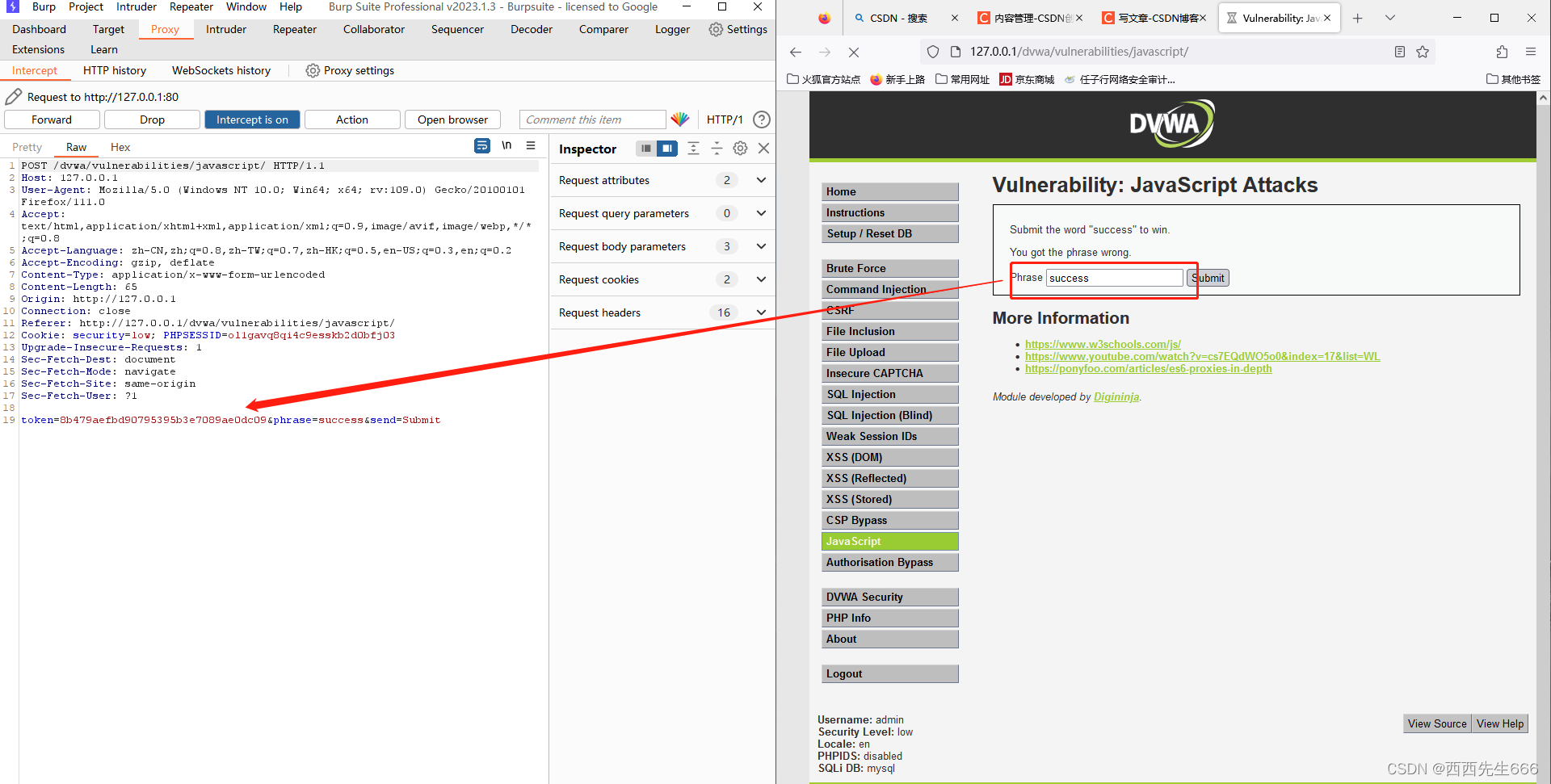Open Inspector settings gear icon
This screenshot has height=784, width=1551.
[x=740, y=149]
